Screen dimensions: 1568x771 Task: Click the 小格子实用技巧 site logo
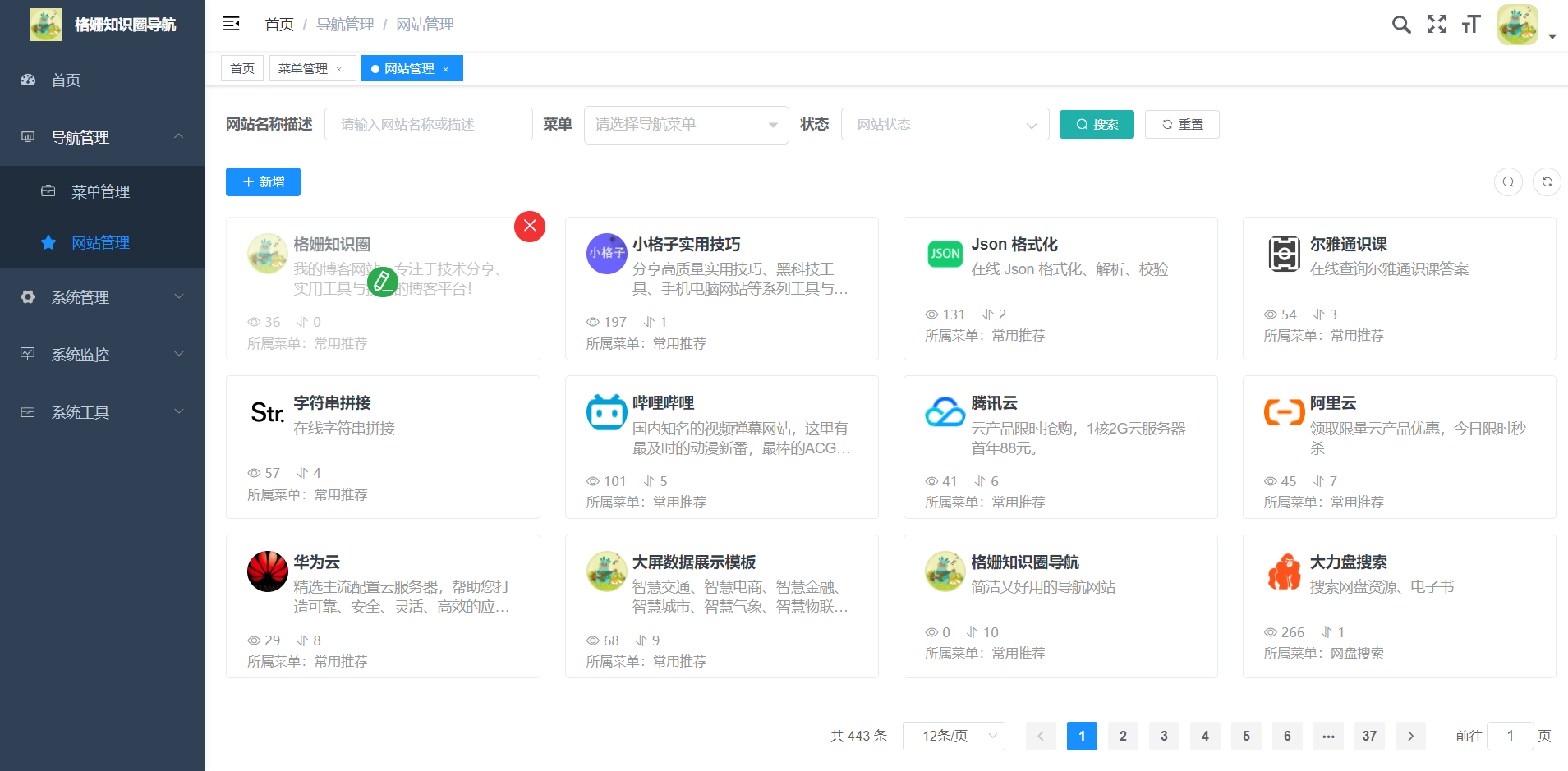(x=606, y=253)
